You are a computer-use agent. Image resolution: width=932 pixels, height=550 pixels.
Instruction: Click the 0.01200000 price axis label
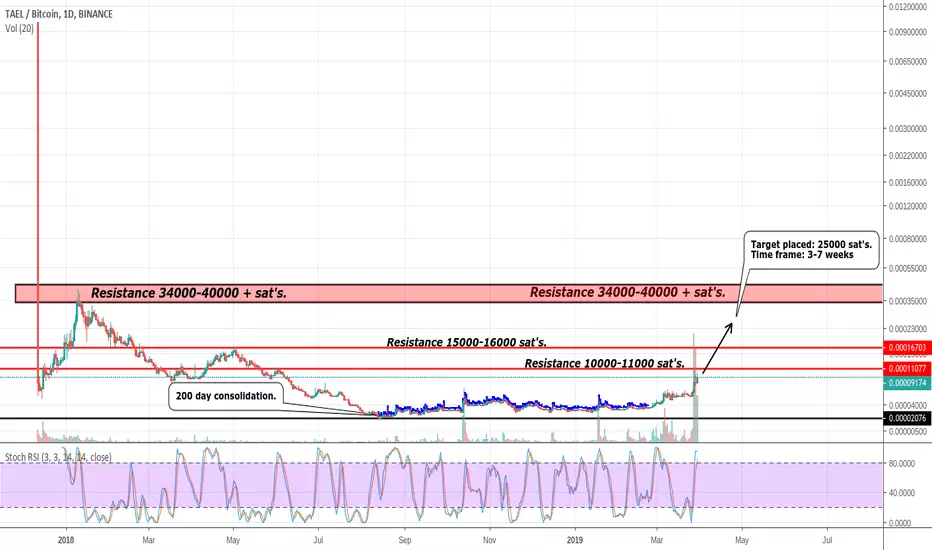click(x=908, y=7)
